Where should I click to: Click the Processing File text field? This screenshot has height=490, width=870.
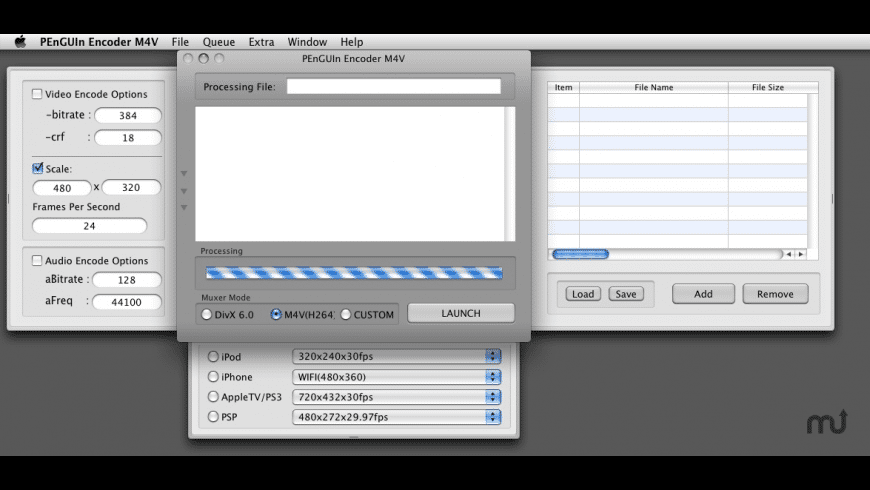[x=393, y=86]
